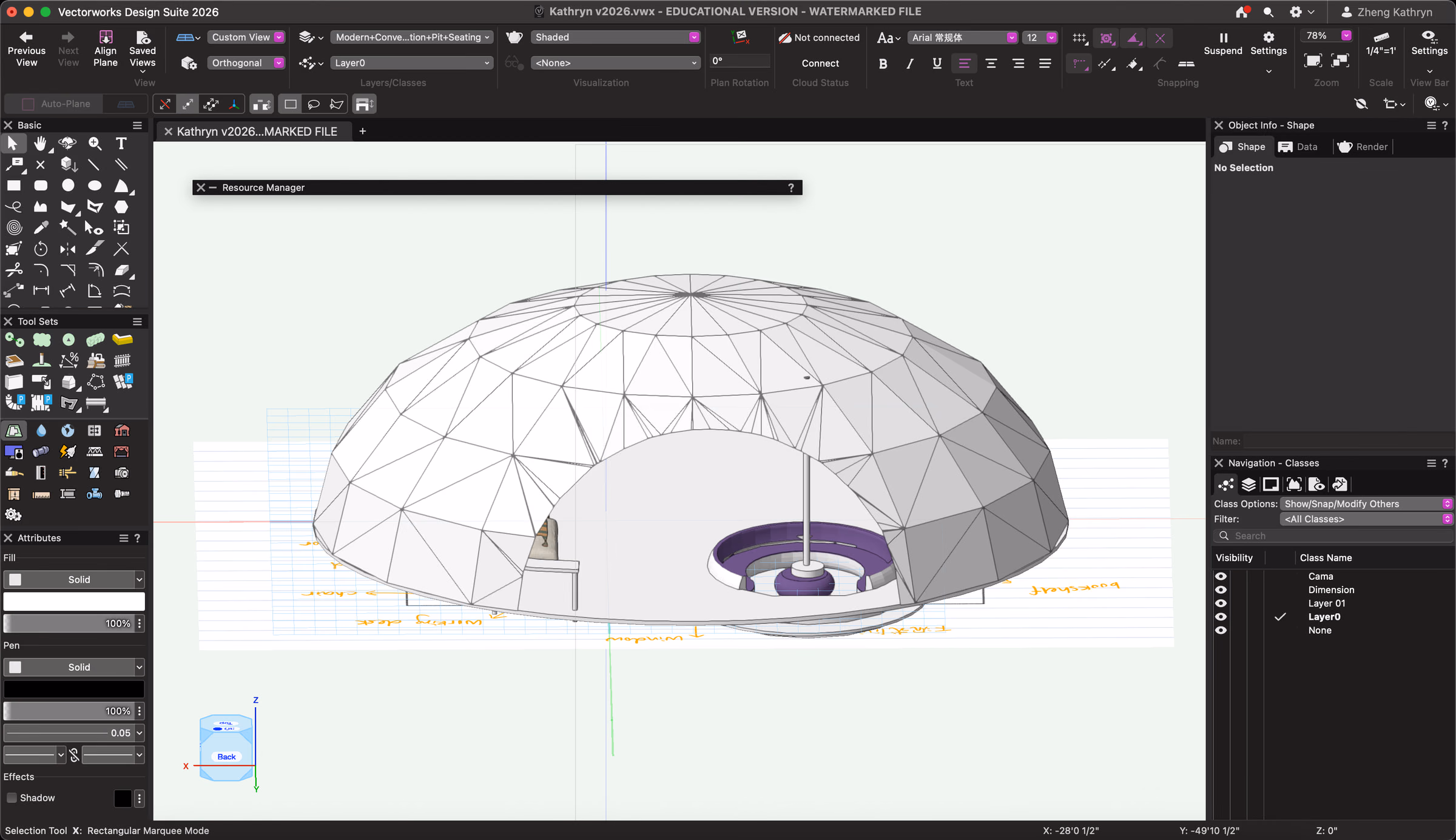Toggle visibility of Layer 01 class
The height and width of the screenshot is (840, 1456).
click(1221, 603)
